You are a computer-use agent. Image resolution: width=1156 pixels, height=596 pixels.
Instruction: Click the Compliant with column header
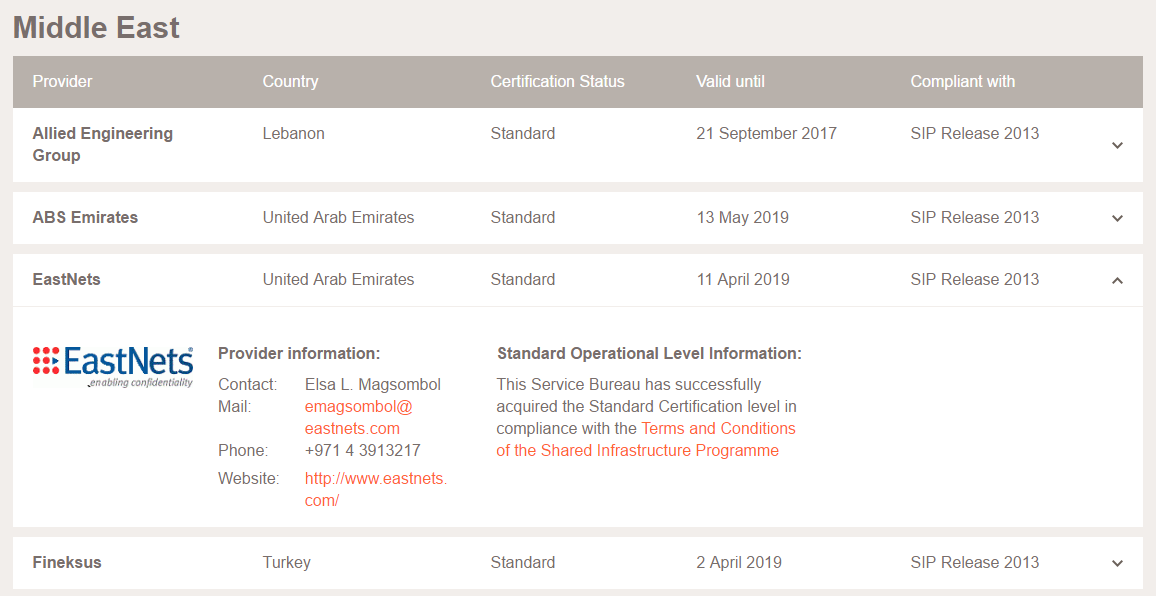pyautogui.click(x=962, y=82)
